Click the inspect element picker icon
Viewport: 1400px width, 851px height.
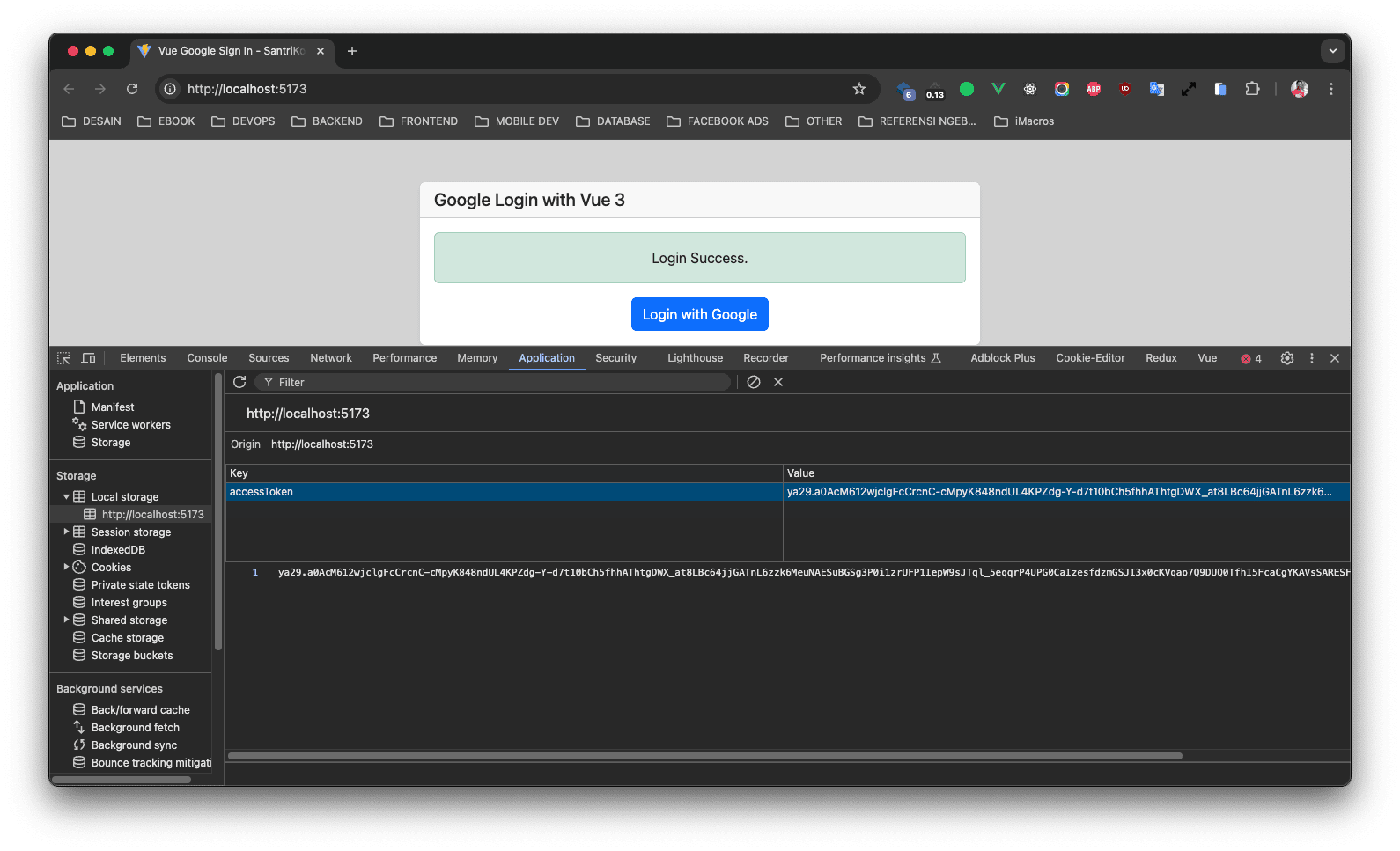pos(63,358)
